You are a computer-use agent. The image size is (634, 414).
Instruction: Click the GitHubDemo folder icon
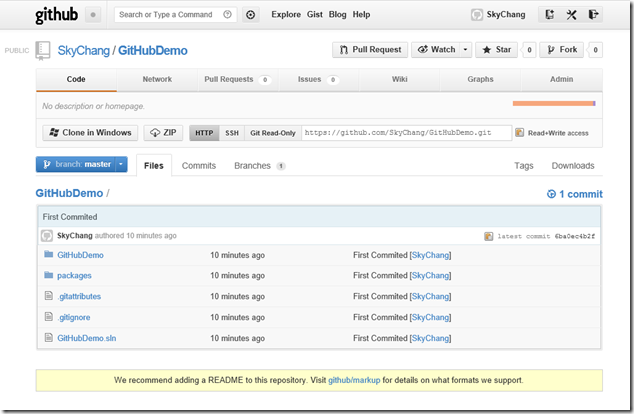click(x=49, y=254)
